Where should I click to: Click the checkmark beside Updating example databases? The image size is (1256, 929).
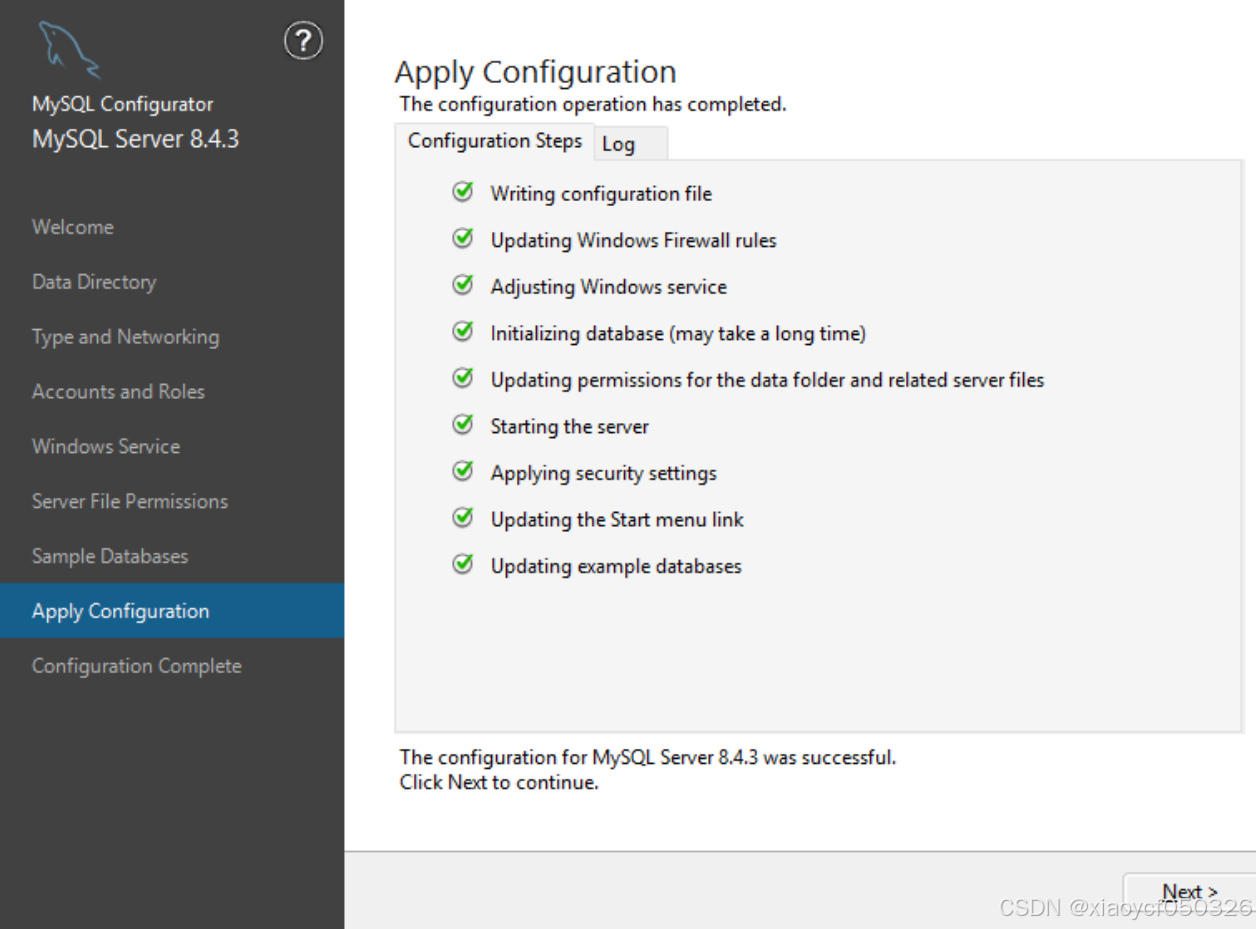(x=463, y=564)
